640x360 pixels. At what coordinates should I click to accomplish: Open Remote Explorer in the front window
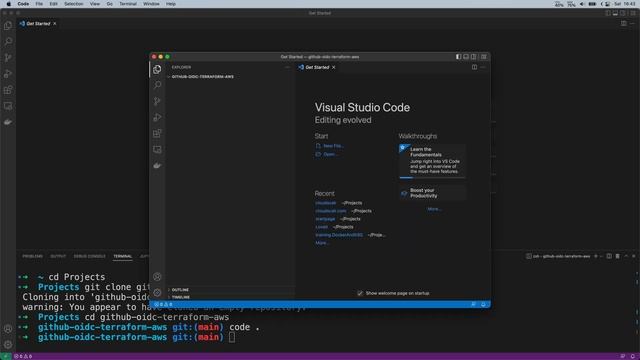point(157,149)
